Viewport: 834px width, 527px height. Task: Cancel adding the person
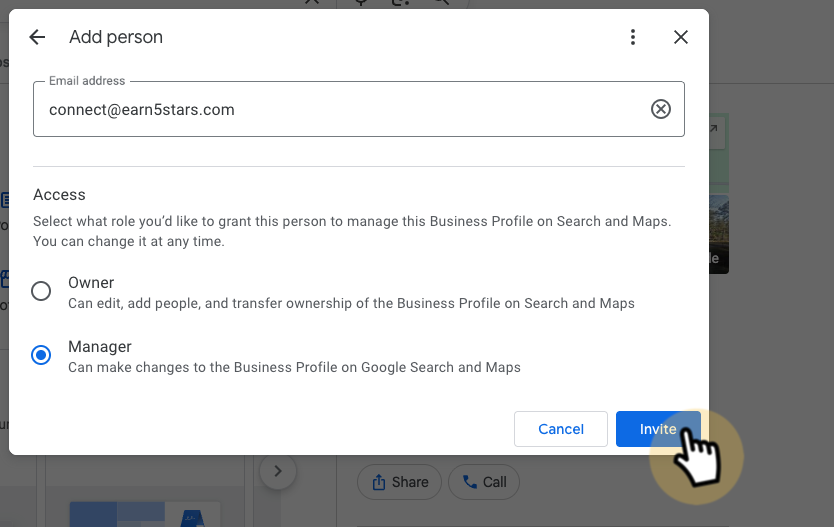(561, 429)
